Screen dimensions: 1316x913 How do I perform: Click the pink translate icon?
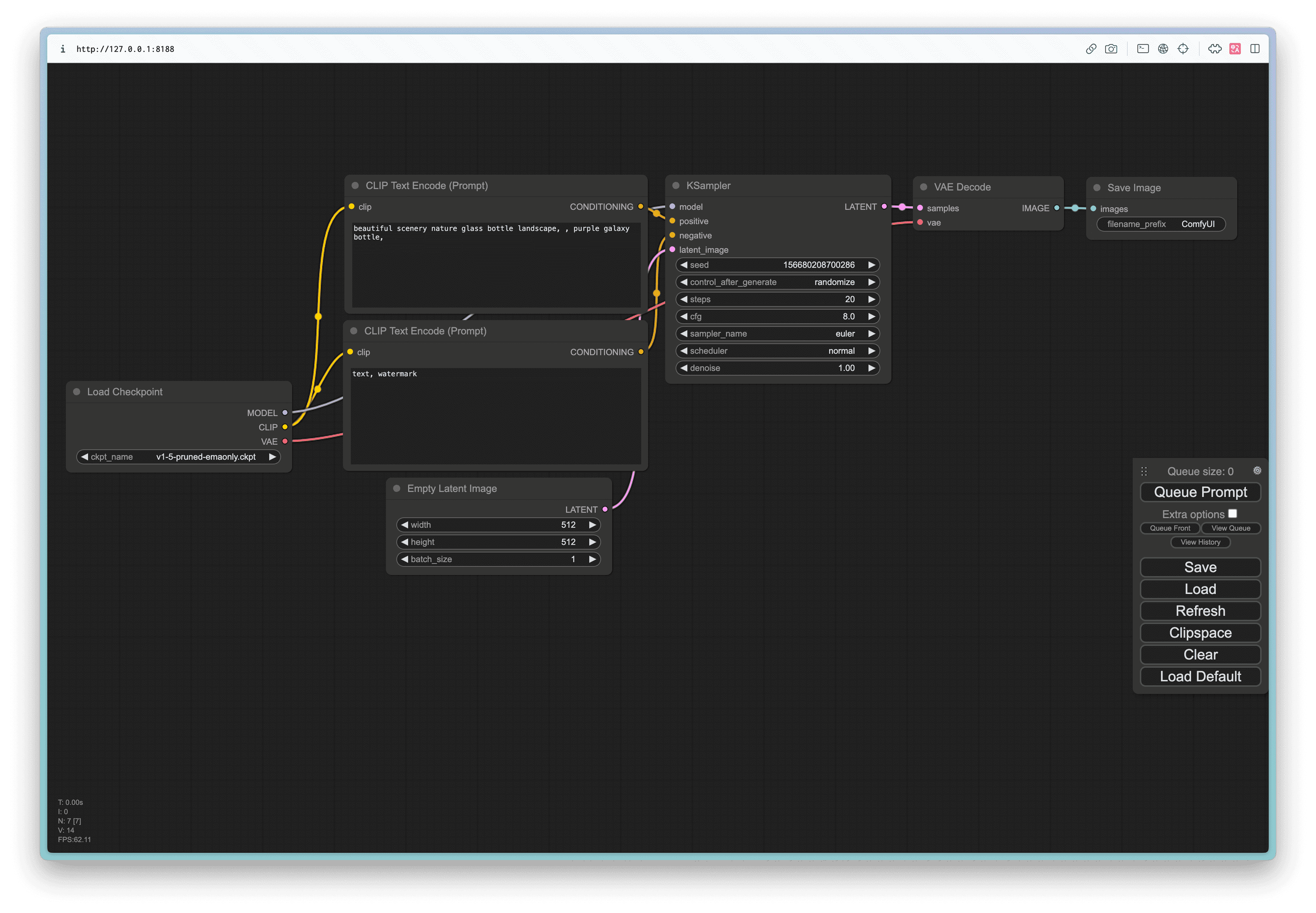[1235, 49]
